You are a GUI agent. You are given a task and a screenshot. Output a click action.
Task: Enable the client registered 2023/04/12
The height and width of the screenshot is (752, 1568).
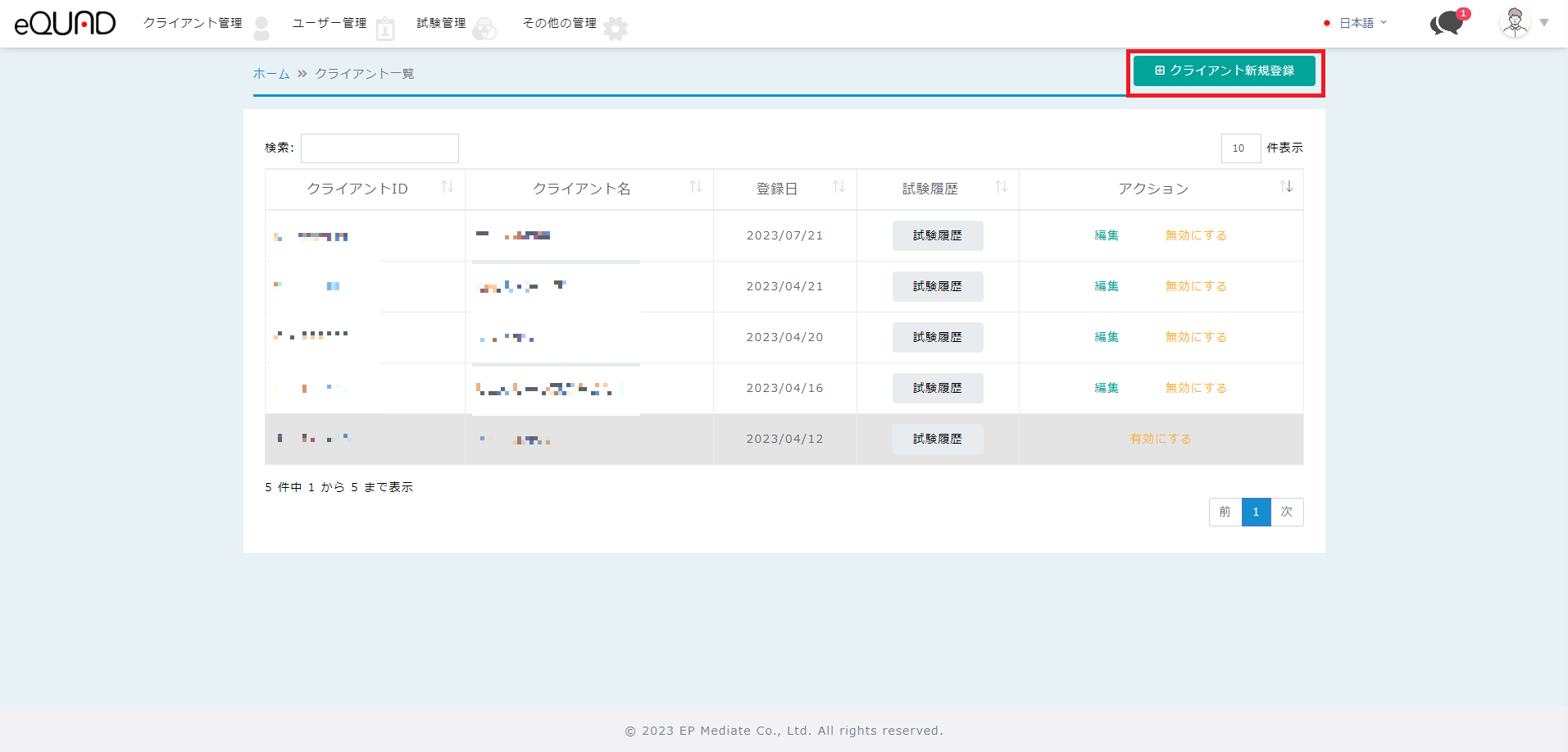coord(1160,439)
